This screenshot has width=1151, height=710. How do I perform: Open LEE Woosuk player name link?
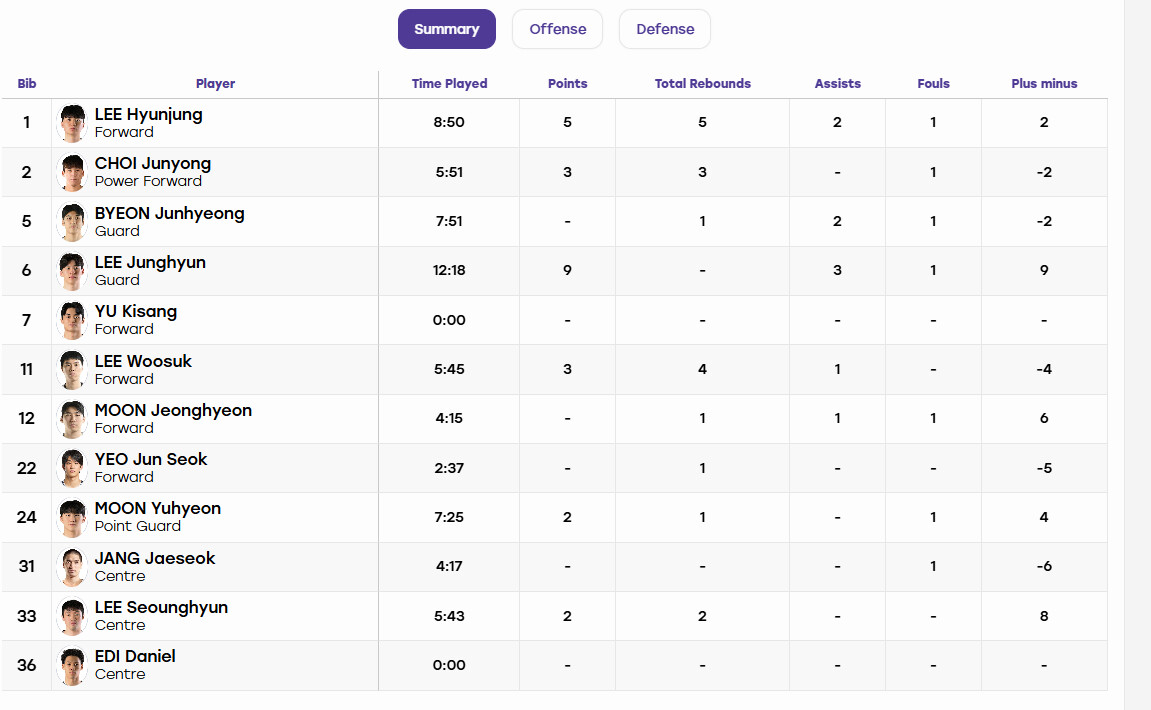coord(143,361)
